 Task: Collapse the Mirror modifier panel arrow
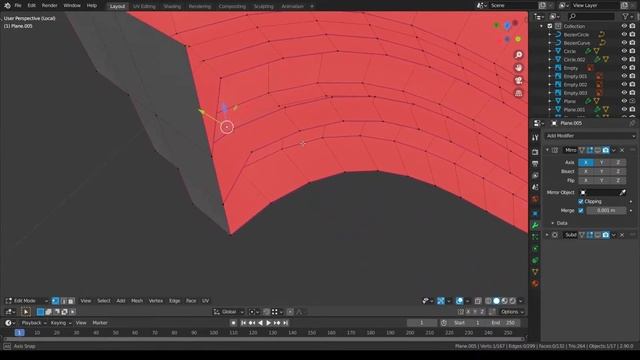click(547, 150)
